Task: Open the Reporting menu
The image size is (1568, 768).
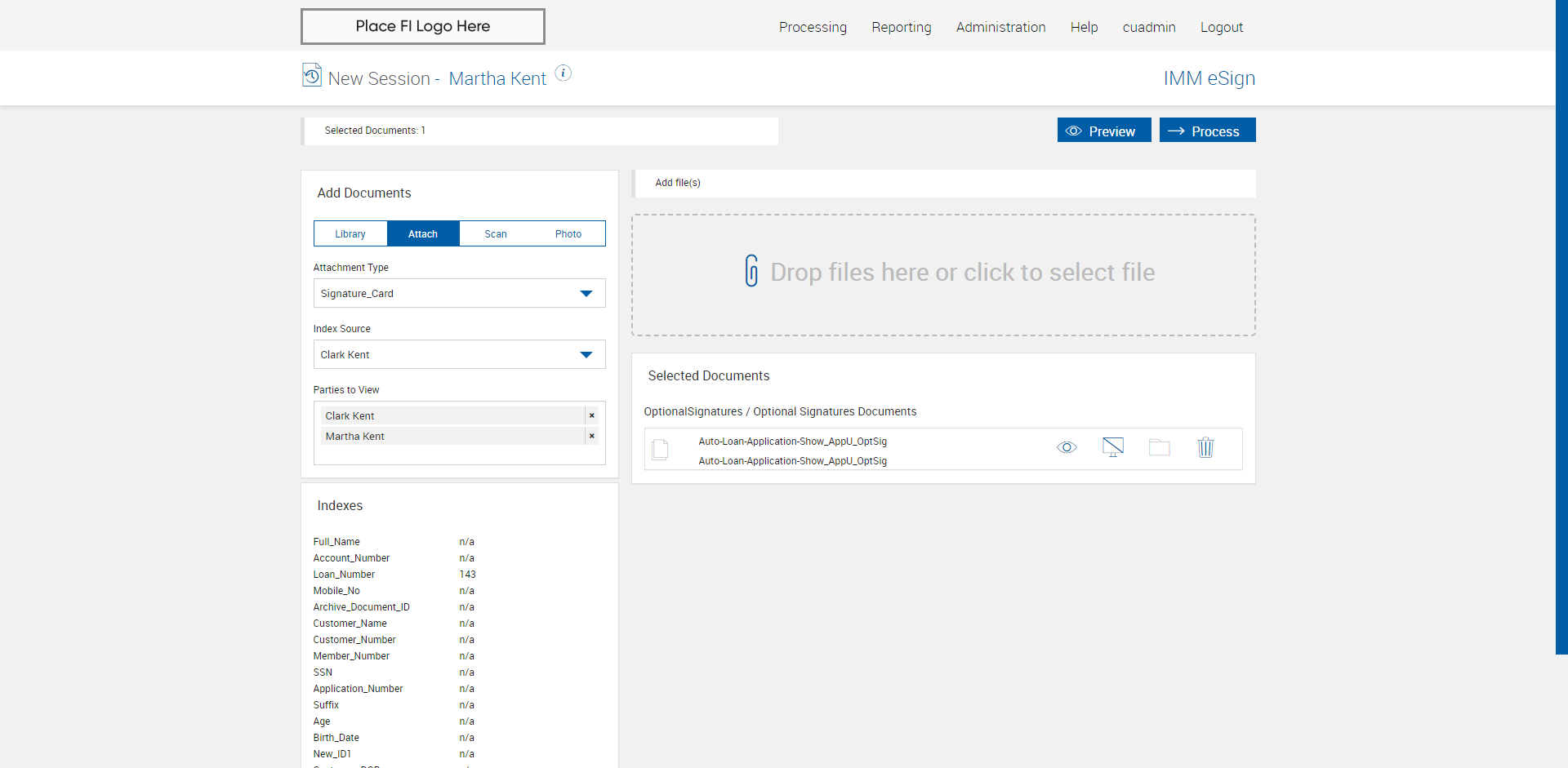Action: pyautogui.click(x=901, y=27)
